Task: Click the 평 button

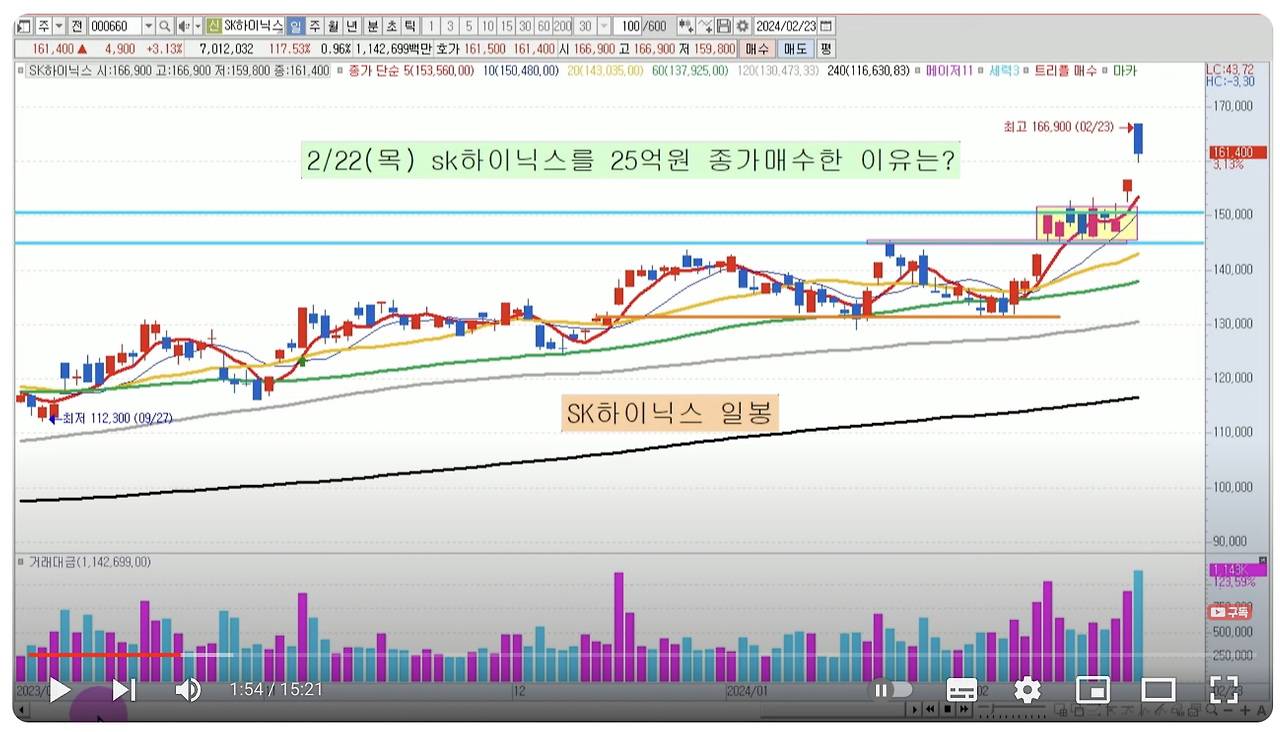Action: [x=826, y=48]
